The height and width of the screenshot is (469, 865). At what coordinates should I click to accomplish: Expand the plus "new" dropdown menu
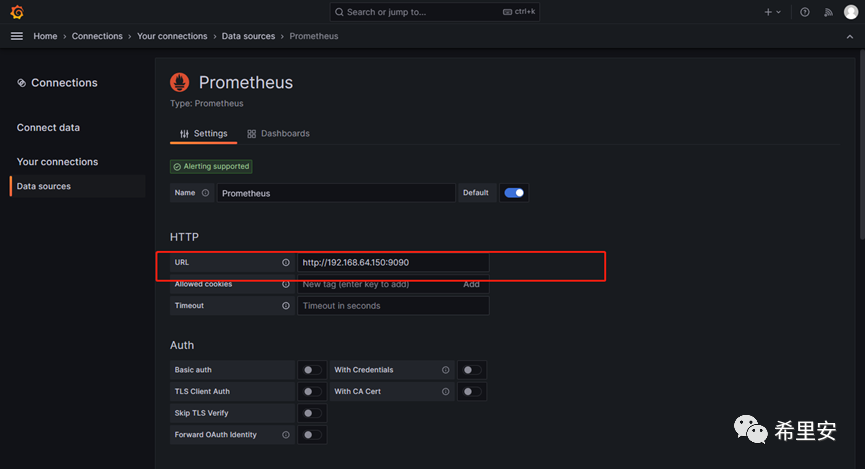tap(773, 12)
